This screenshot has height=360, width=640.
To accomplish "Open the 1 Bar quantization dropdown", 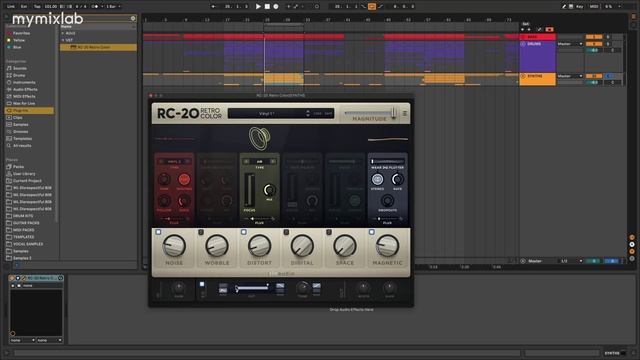I will click(x=113, y=7).
